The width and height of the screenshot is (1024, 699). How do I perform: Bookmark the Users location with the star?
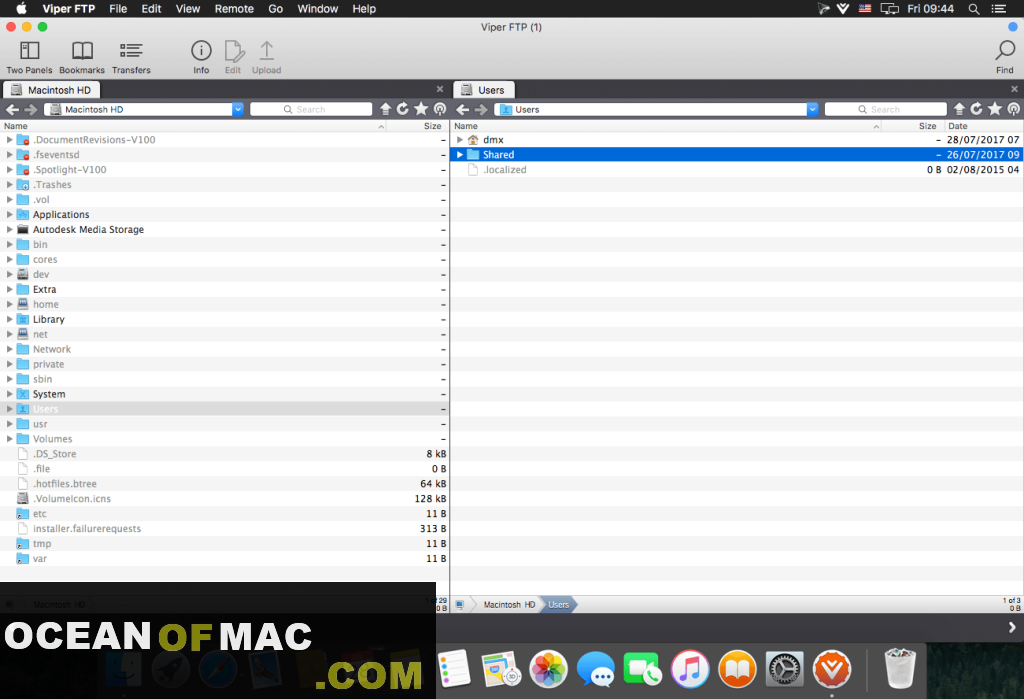coord(995,109)
